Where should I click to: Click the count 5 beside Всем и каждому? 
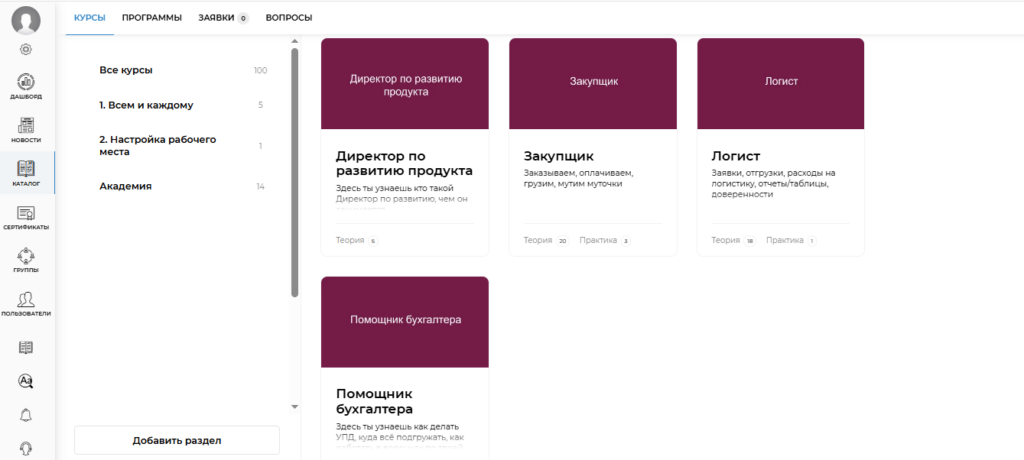(x=261, y=105)
